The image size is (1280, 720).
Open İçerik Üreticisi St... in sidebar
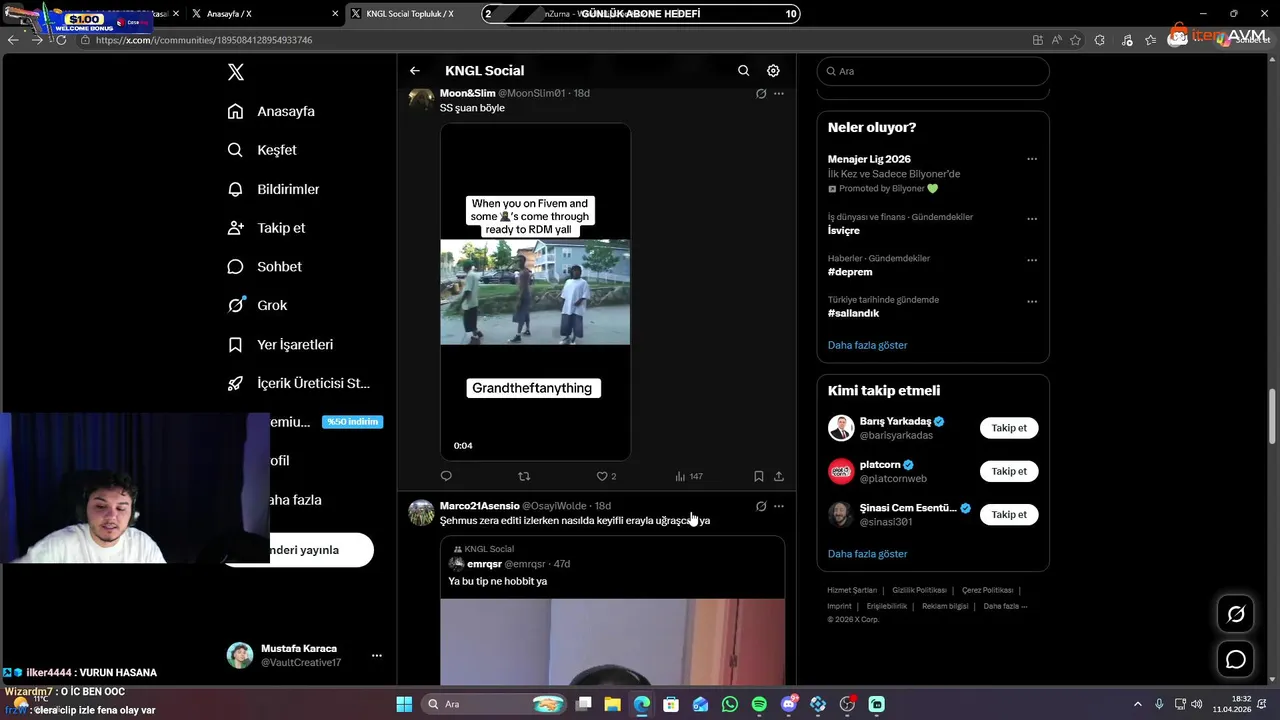pos(298,383)
